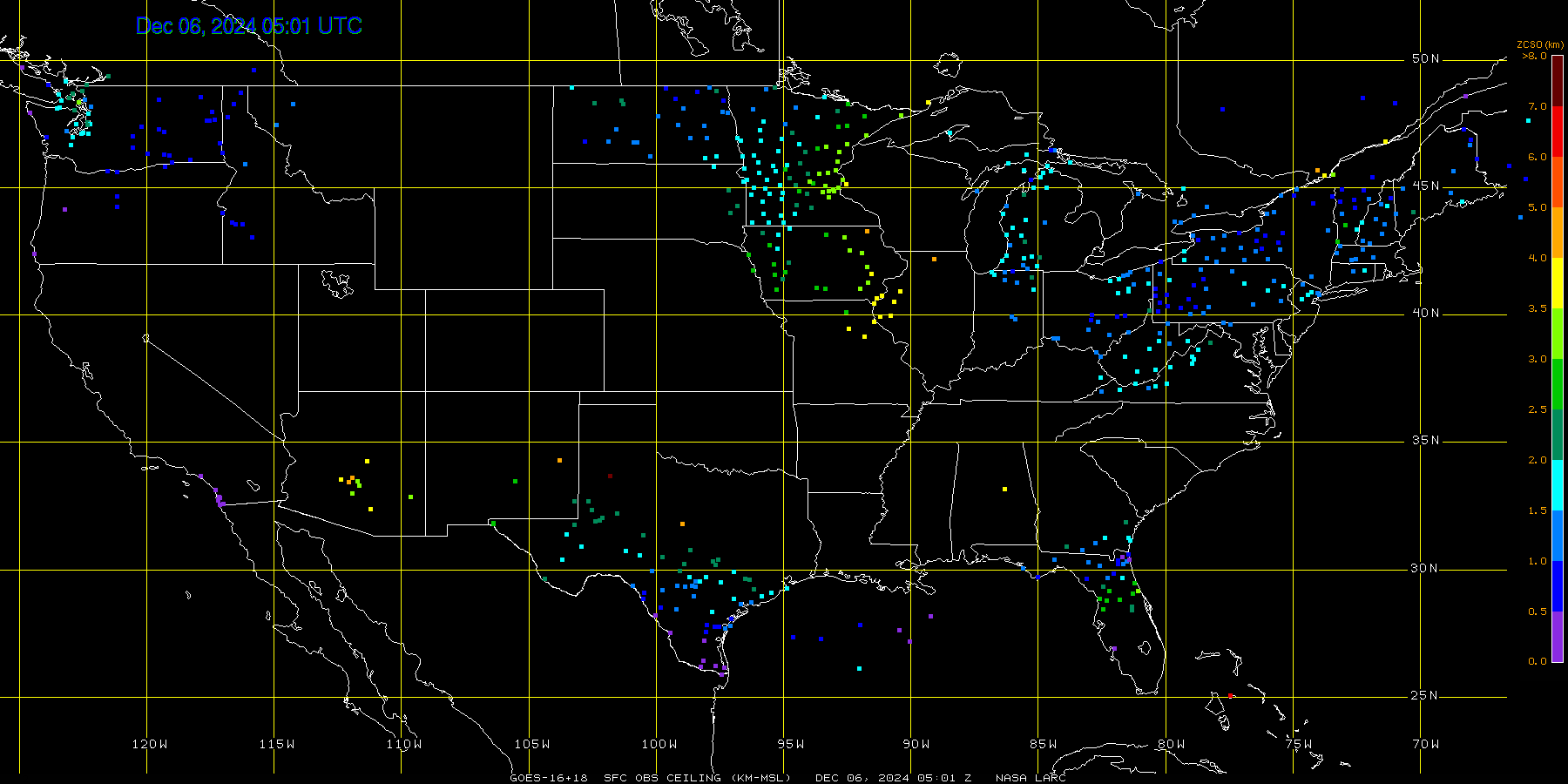Click the 4.0 legend label

point(1538,258)
